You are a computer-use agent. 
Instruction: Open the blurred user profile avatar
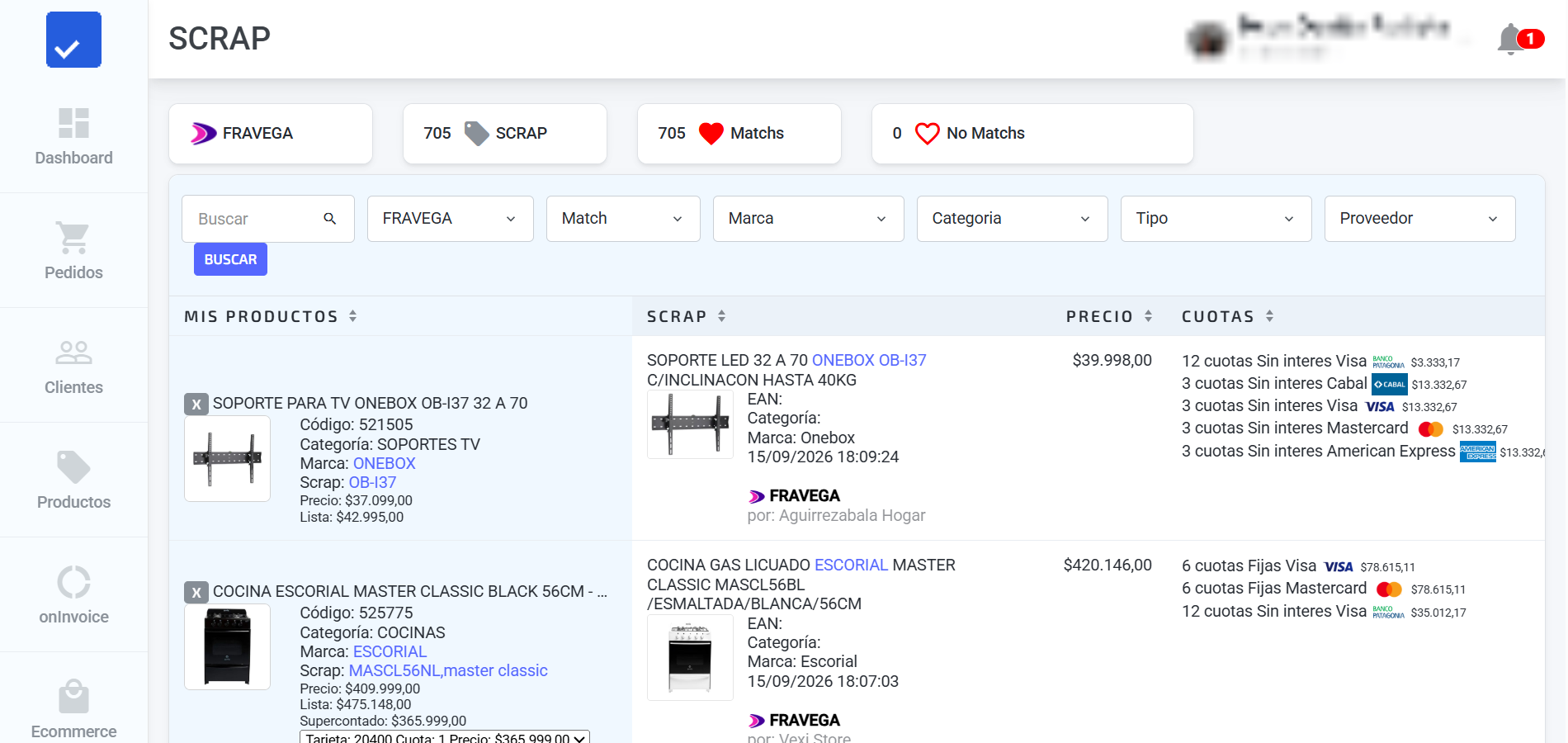[1208, 40]
